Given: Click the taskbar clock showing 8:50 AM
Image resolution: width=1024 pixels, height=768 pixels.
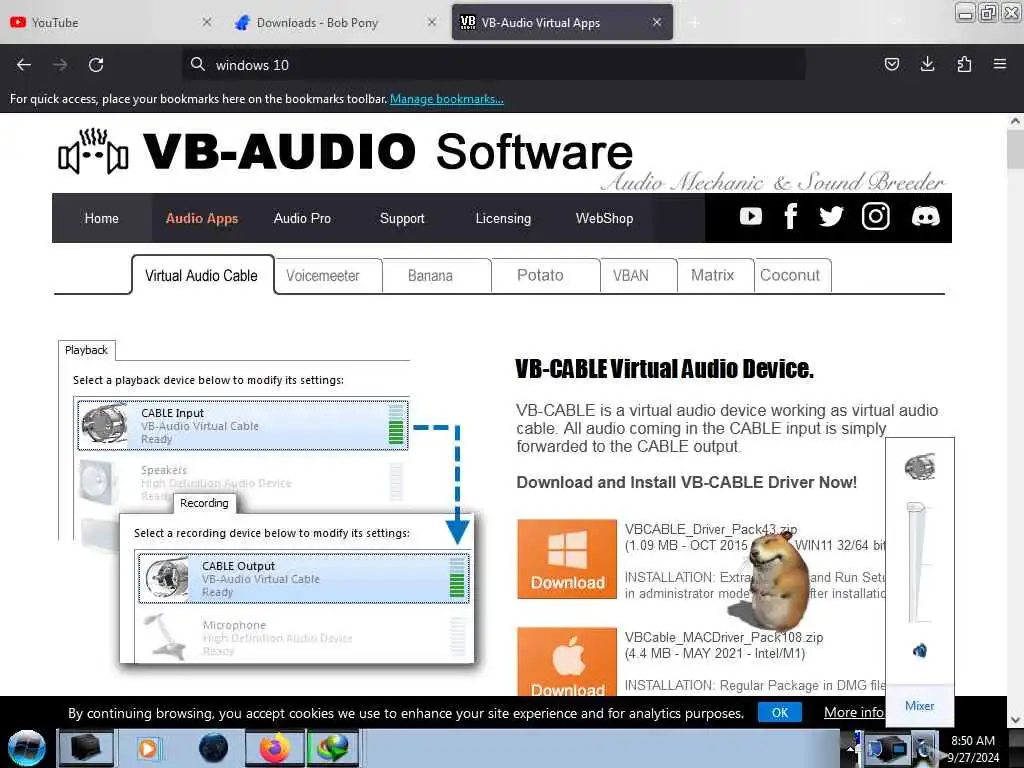Looking at the screenshot, I should (x=973, y=748).
